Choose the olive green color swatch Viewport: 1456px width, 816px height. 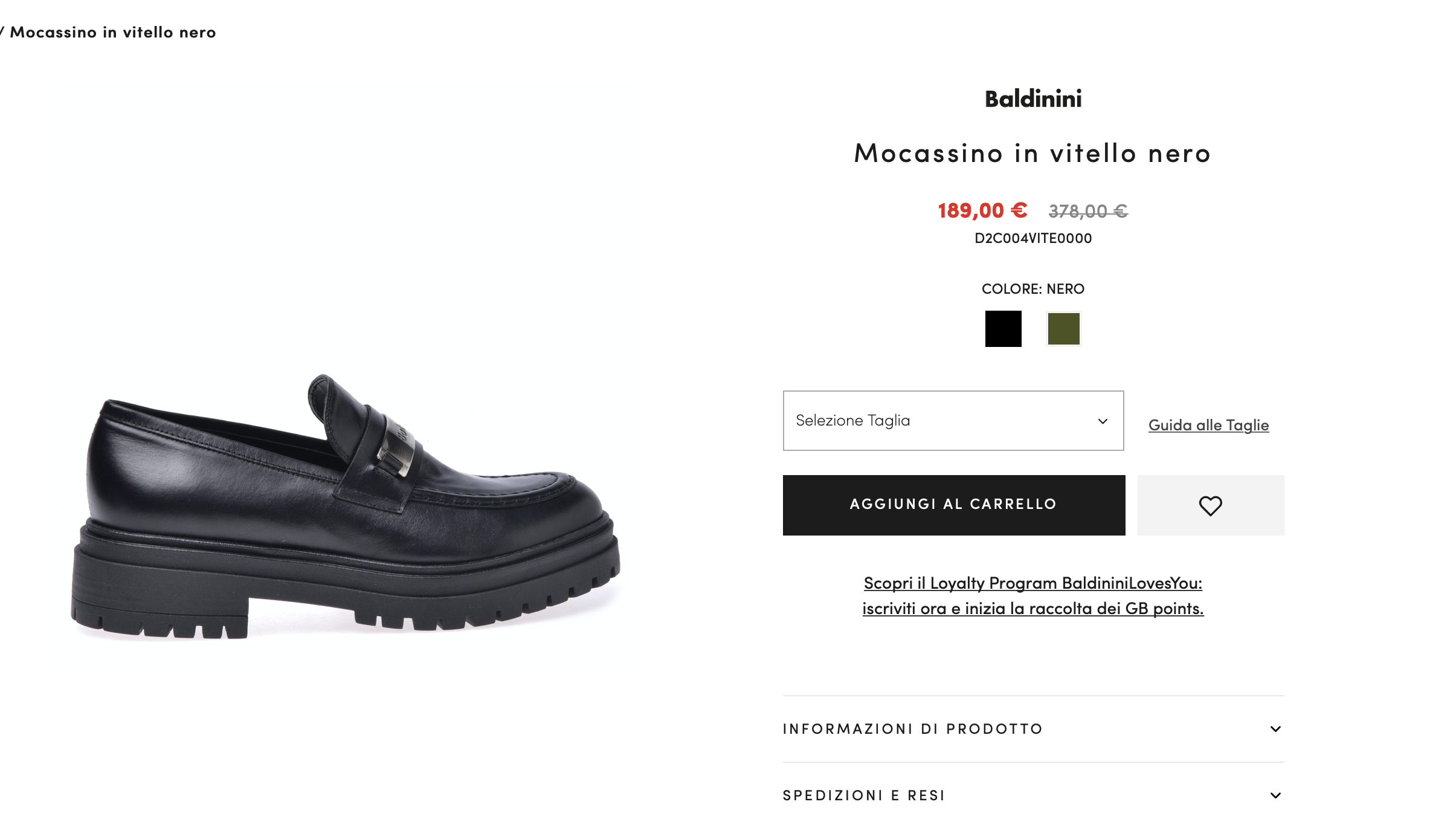(x=1063, y=329)
